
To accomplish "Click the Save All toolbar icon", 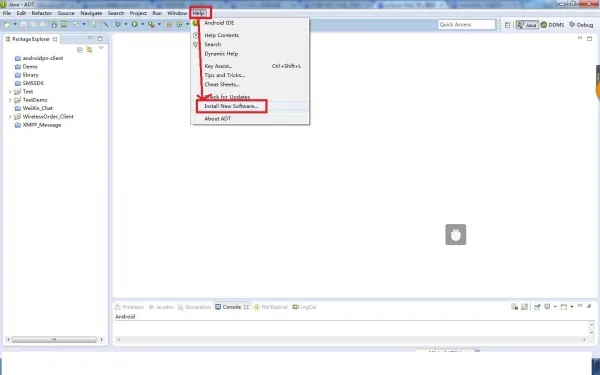I will tap(33, 24).
